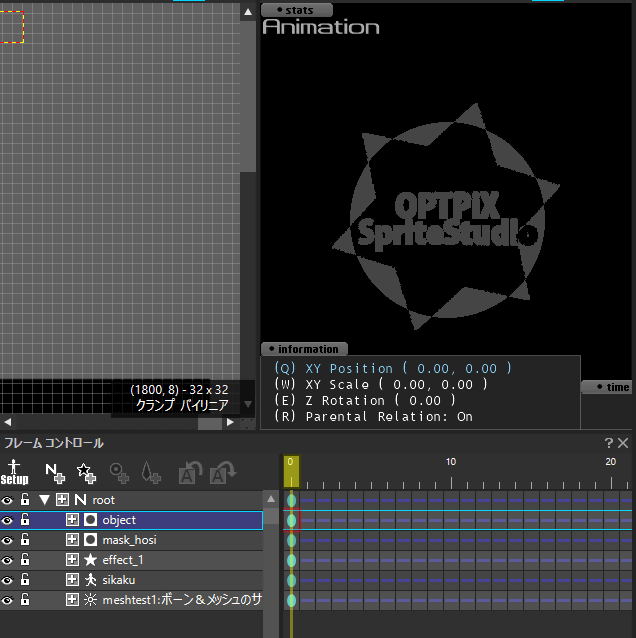Click cell map horizontal scroll-left arrow
This screenshot has height=638, width=636.
point(7,422)
